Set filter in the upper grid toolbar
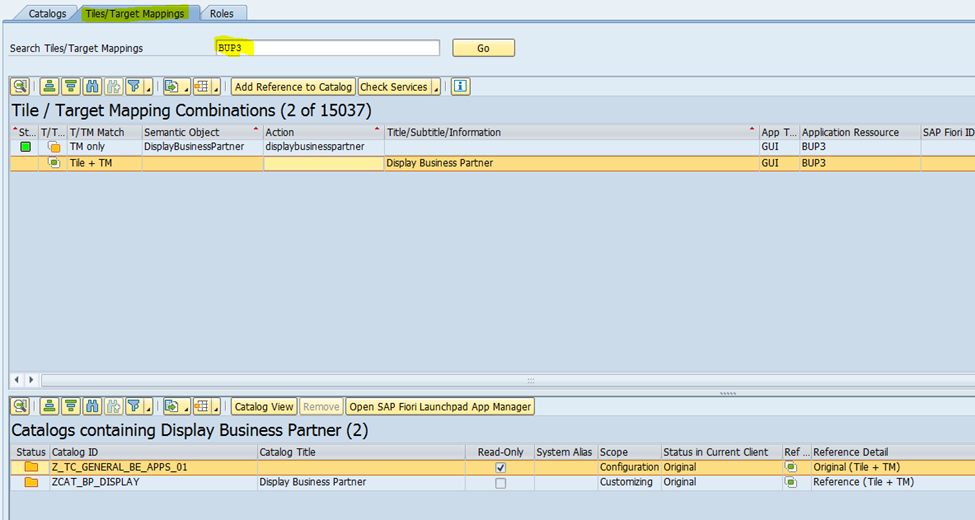Image resolution: width=975 pixels, height=520 pixels. (134, 86)
